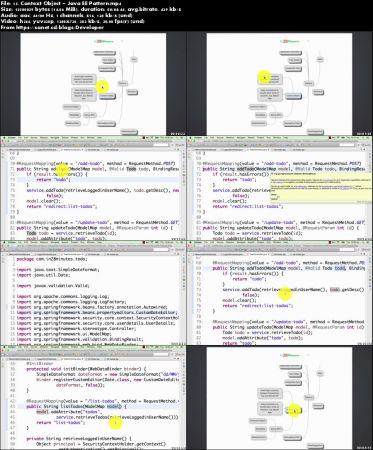Click 'dateFormat, false);' code line
373x450 pixels.
[80, 385]
